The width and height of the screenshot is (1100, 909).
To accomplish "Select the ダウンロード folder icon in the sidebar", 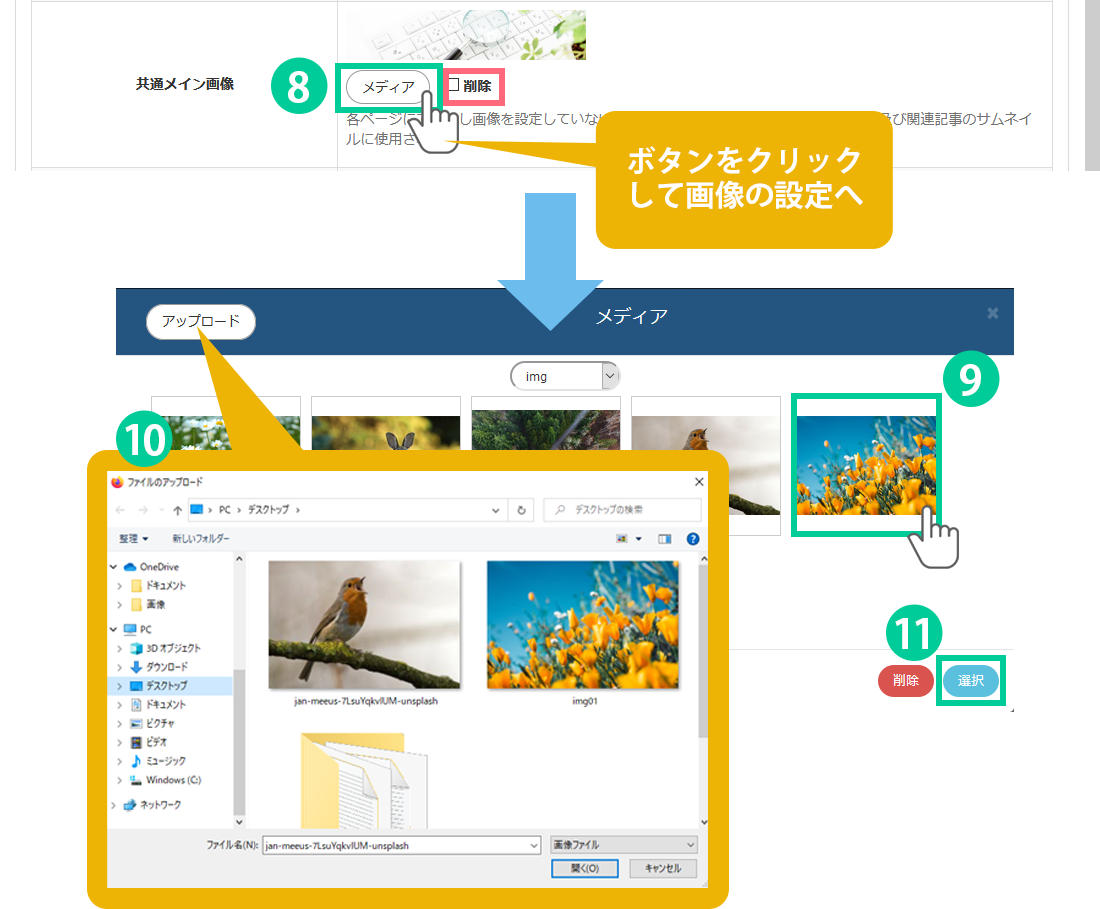I will 135,667.
